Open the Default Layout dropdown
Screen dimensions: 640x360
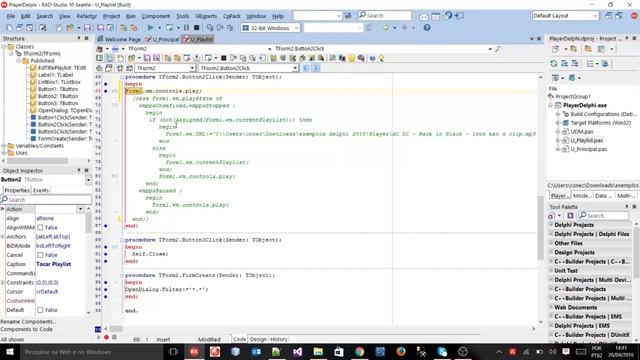coord(595,16)
